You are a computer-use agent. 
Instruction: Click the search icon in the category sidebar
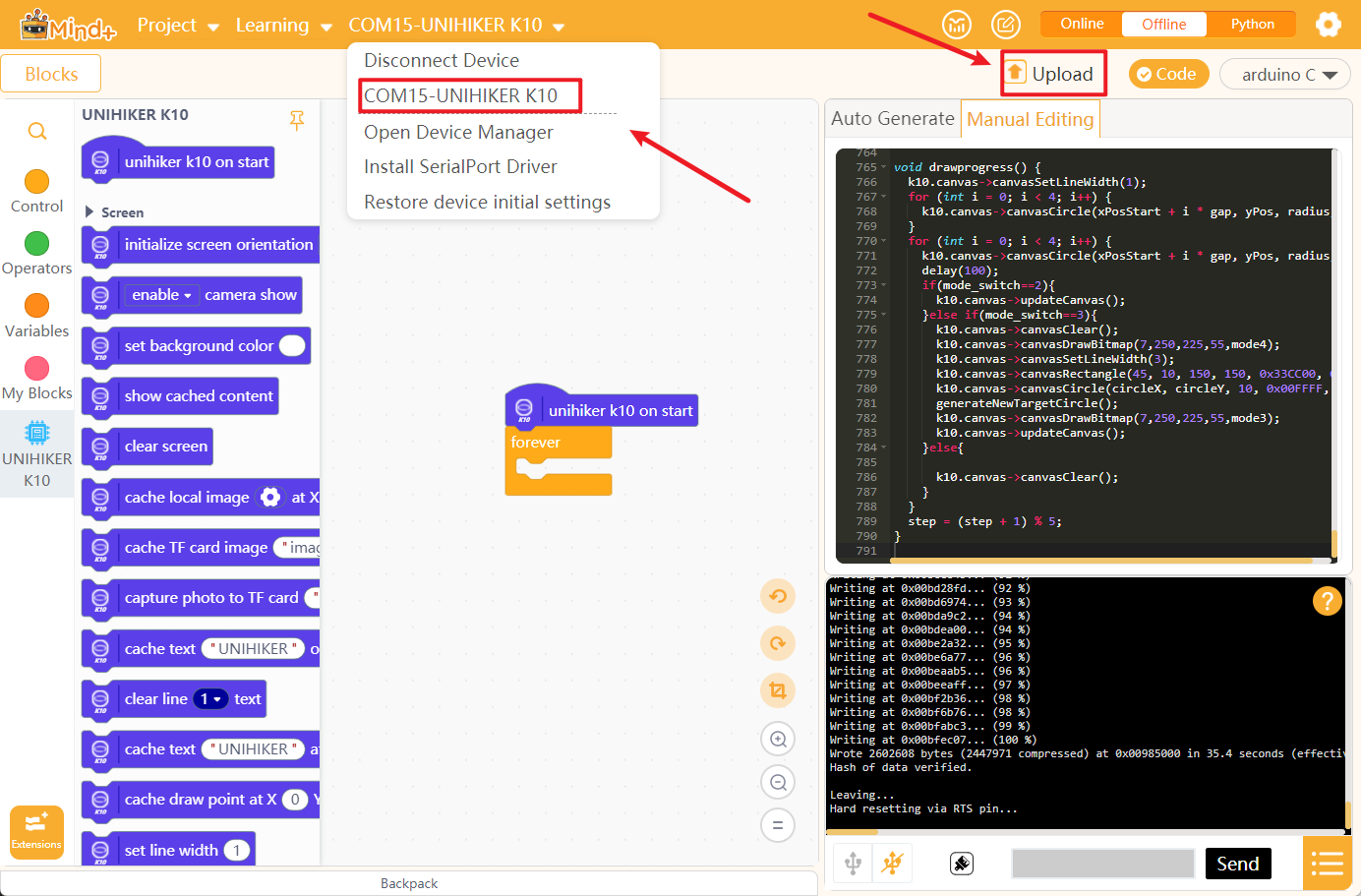pyautogui.click(x=37, y=131)
